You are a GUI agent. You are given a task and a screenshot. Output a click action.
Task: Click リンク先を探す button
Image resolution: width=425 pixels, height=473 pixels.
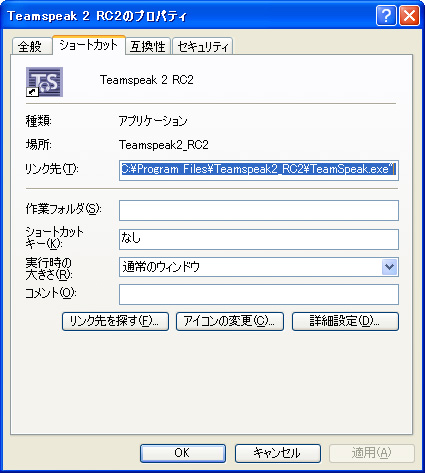115,321
